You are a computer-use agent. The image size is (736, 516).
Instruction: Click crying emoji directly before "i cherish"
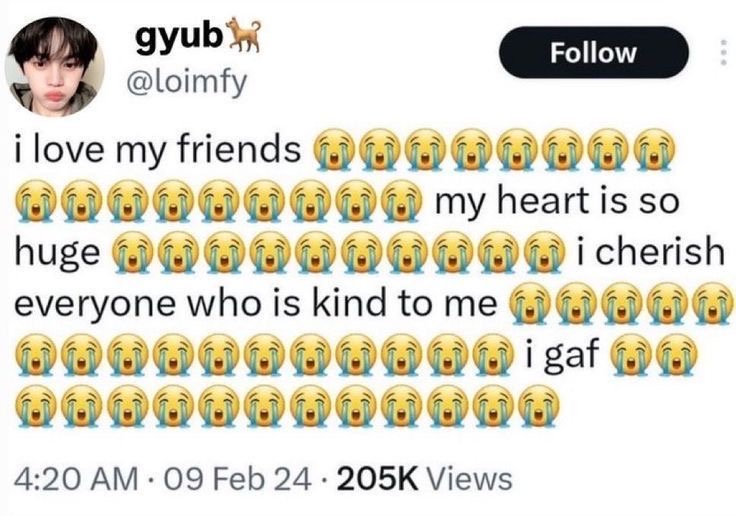point(543,252)
